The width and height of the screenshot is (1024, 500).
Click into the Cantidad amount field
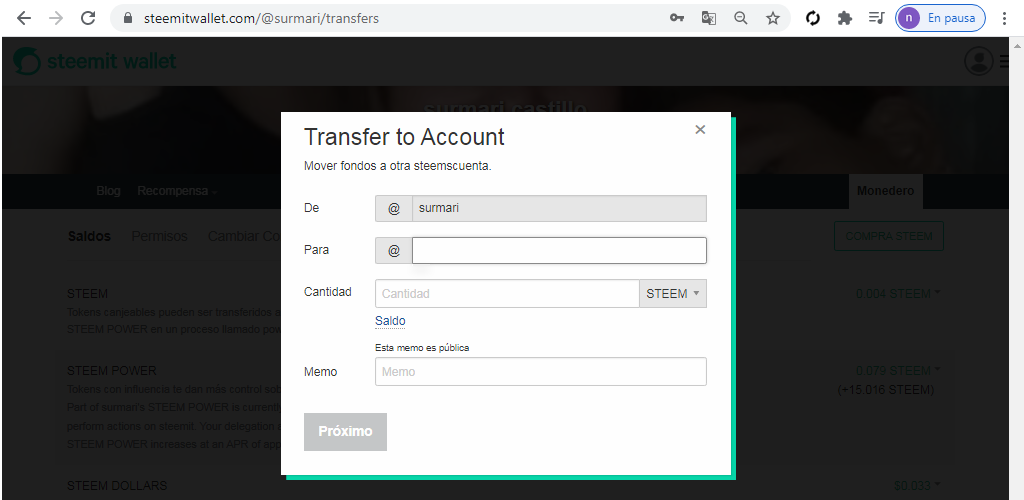coord(507,294)
